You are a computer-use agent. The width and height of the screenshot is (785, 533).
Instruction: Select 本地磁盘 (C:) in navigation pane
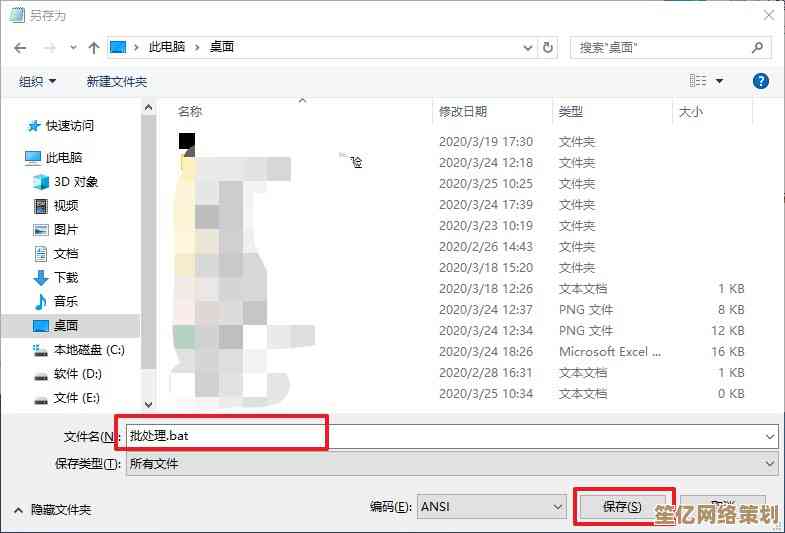point(88,350)
